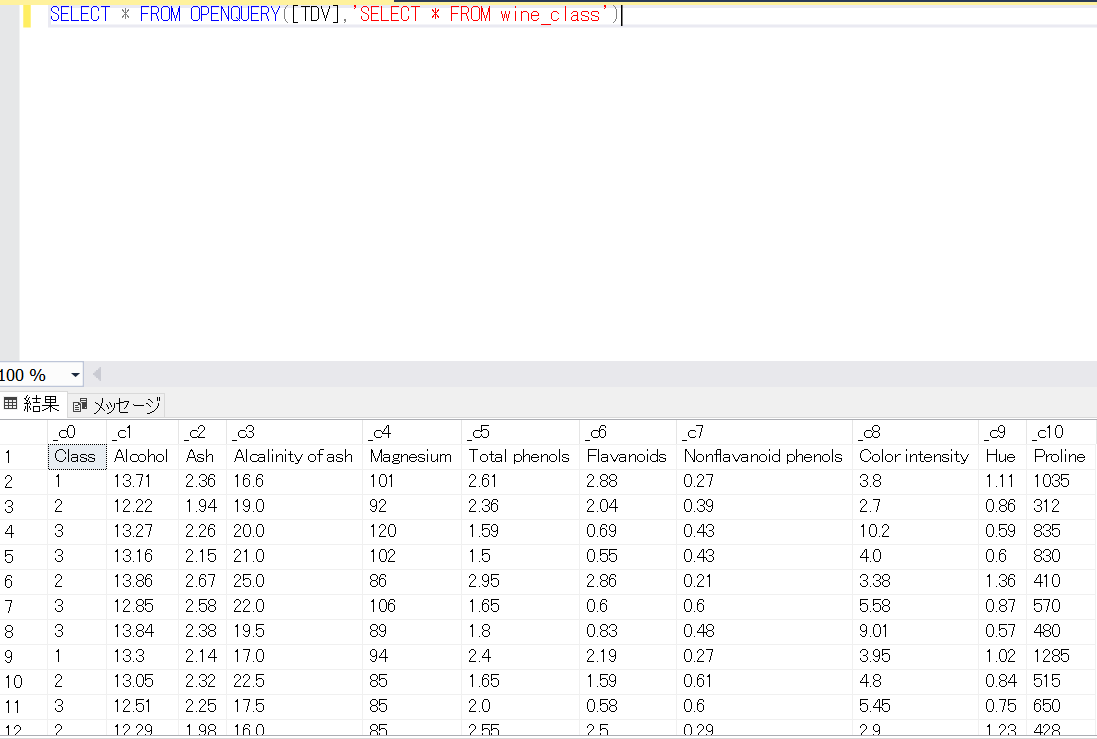The image size is (1097, 739).
Task: Click the 'Hue' cell
Action: pyautogui.click(x=1003, y=456)
